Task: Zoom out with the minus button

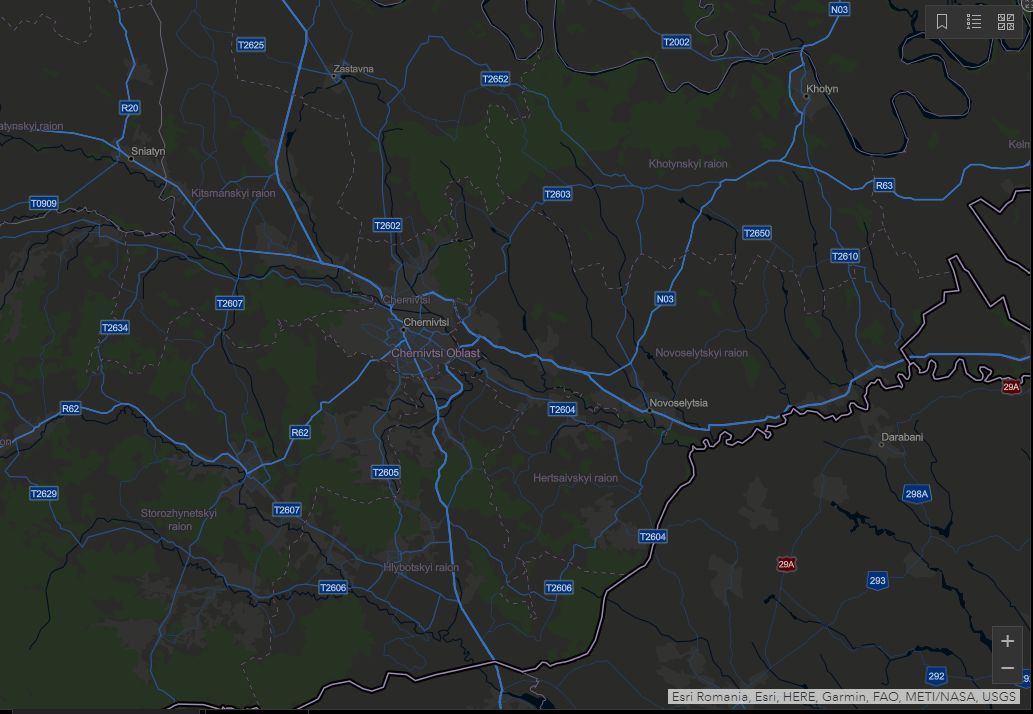Action: pos(1007,668)
